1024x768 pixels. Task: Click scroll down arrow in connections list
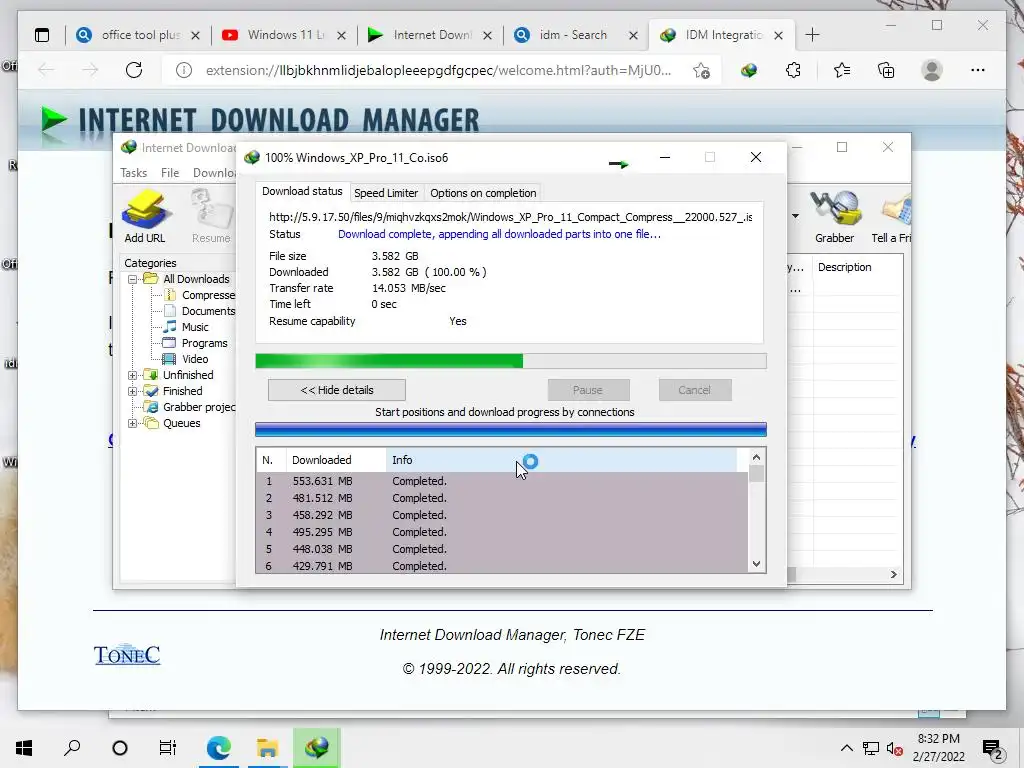pos(756,564)
